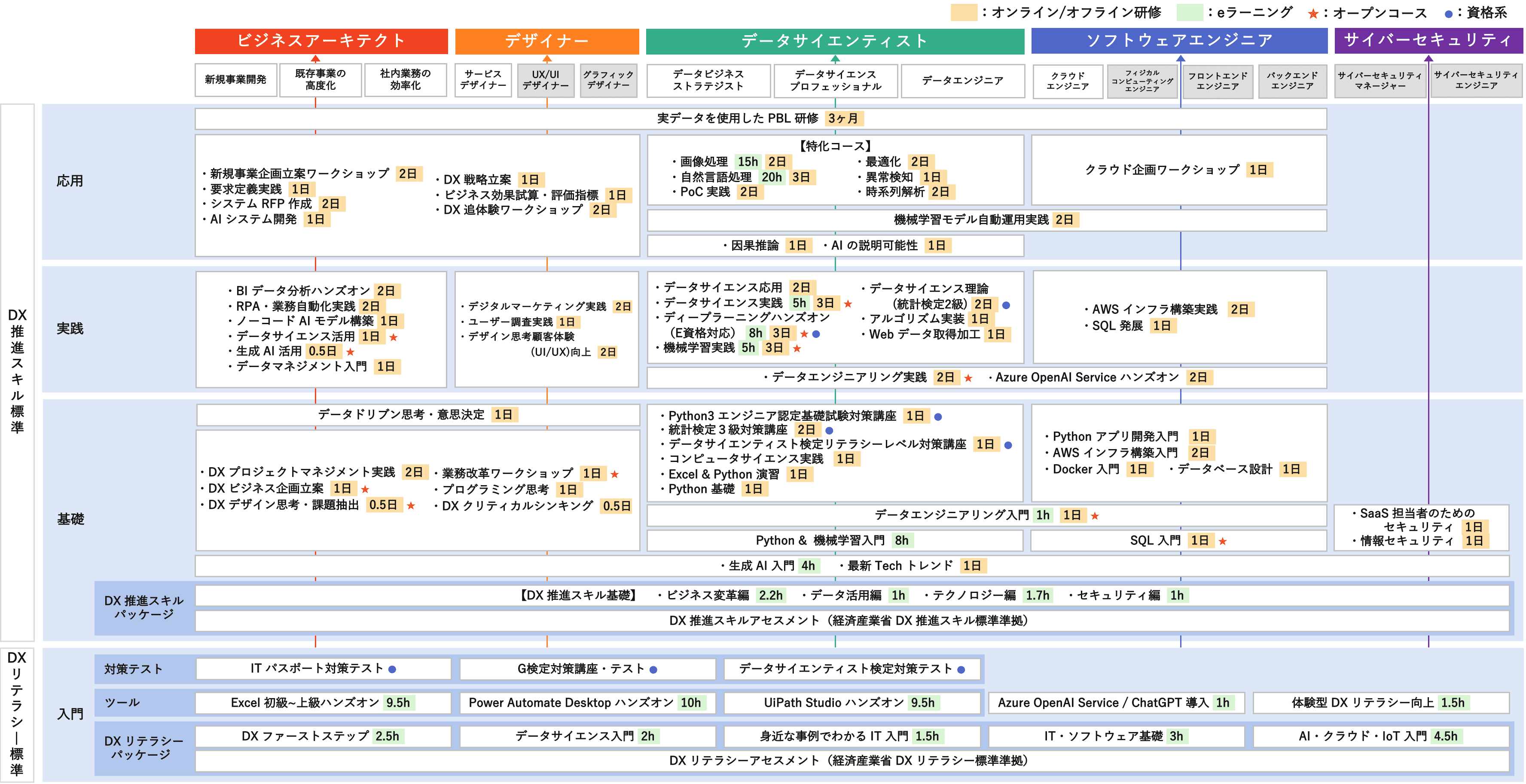Click the star beside 生成 AI 活用
Viewport: 1526px width, 784px height.
point(350,352)
